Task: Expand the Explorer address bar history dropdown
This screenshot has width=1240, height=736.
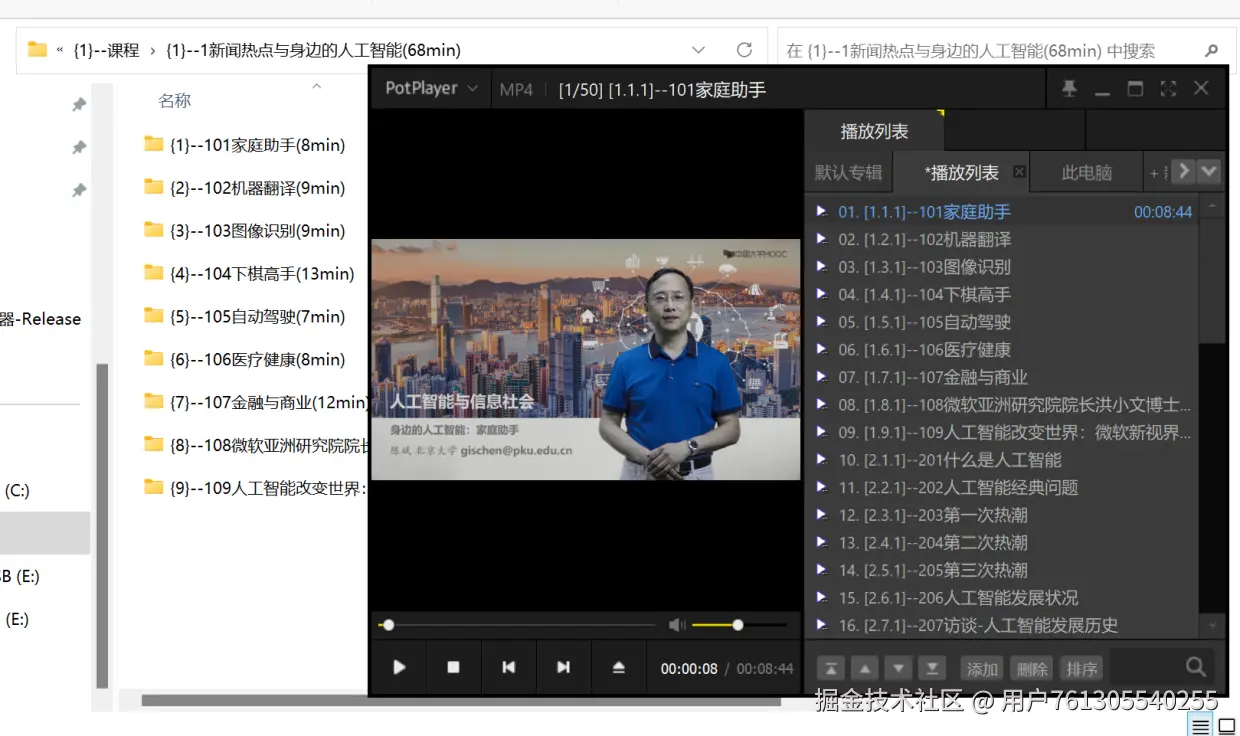Action: [x=699, y=50]
